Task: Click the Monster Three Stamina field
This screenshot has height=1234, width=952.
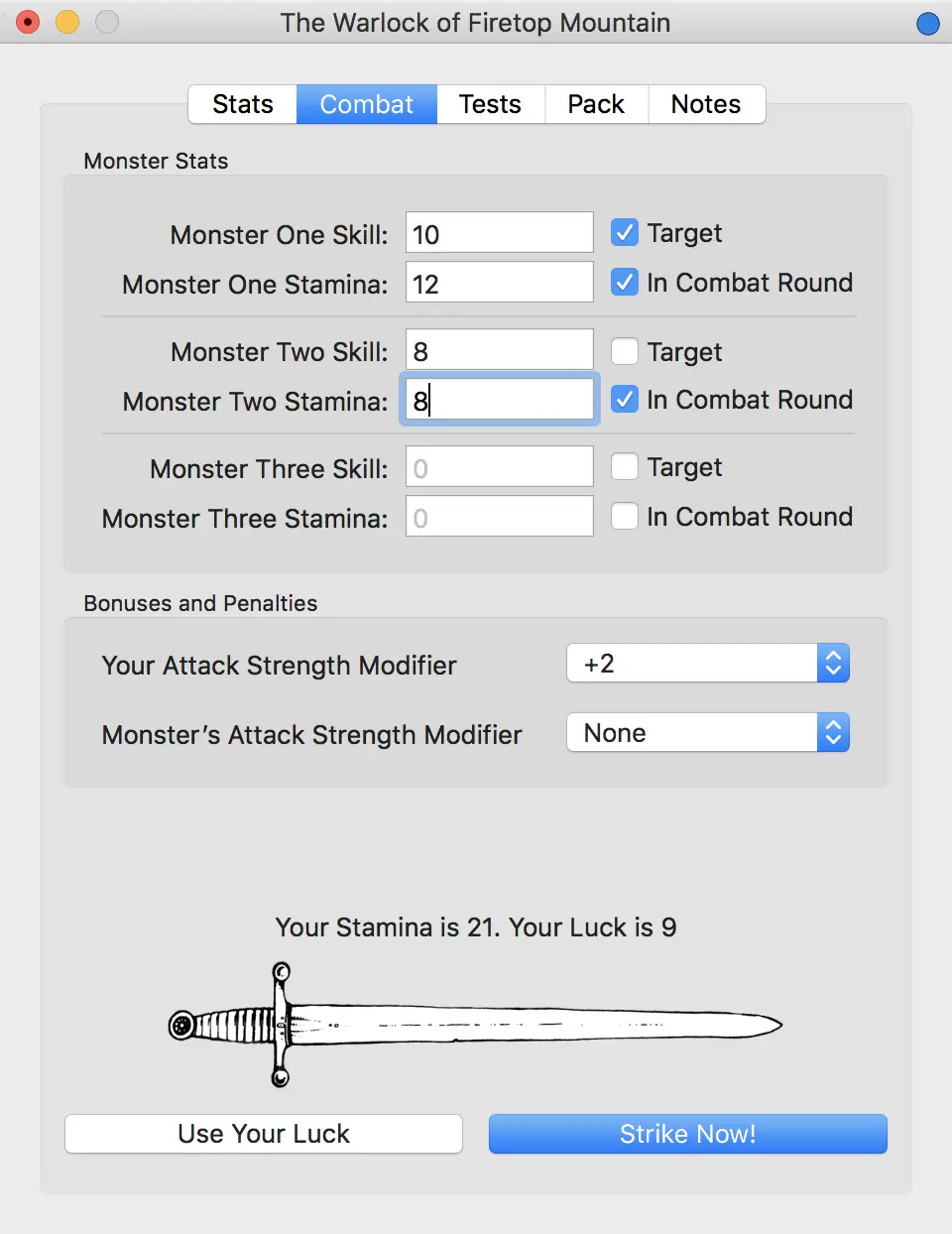Action: (500, 517)
